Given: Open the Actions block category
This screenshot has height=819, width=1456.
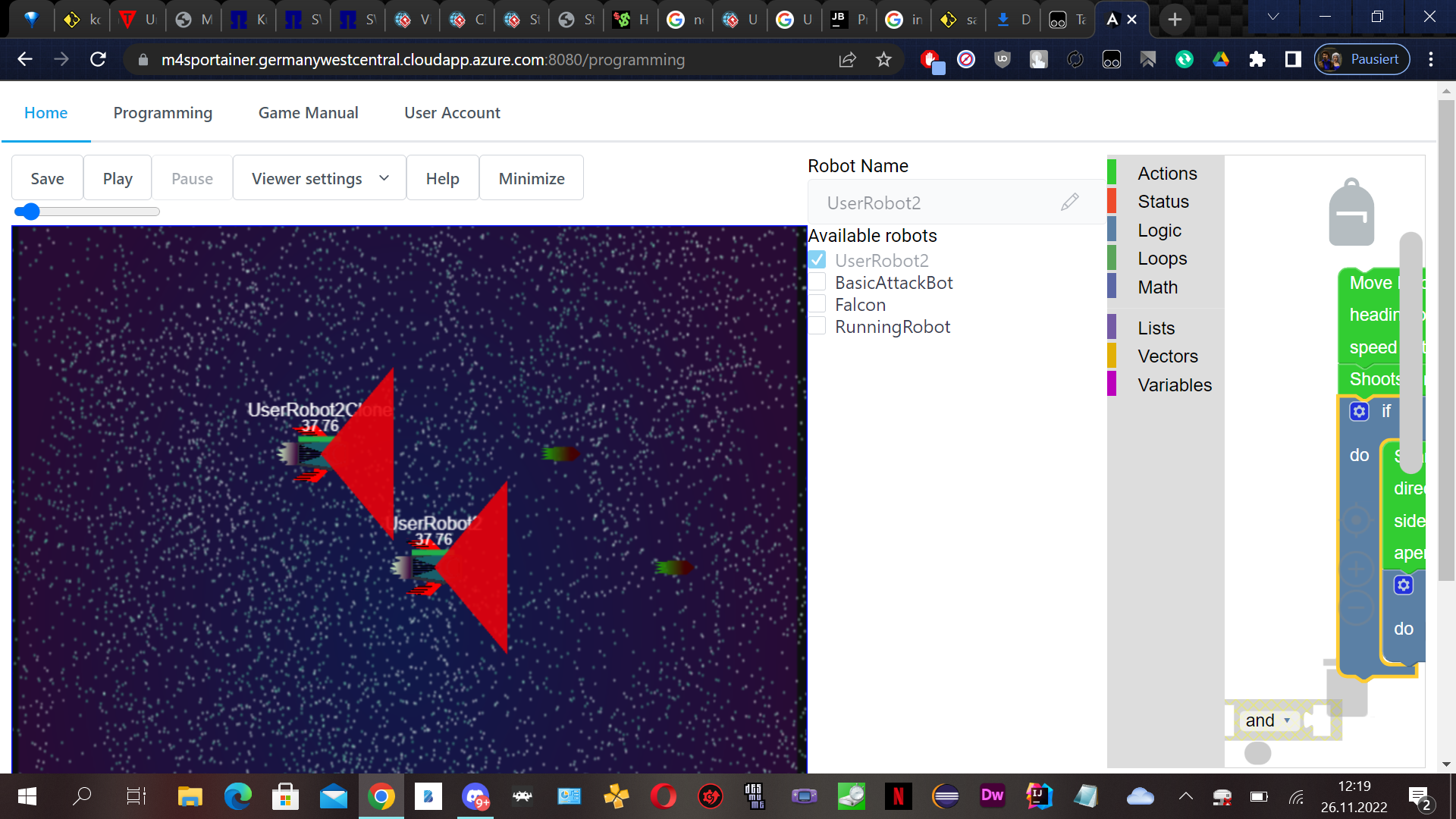Looking at the screenshot, I should point(1166,174).
